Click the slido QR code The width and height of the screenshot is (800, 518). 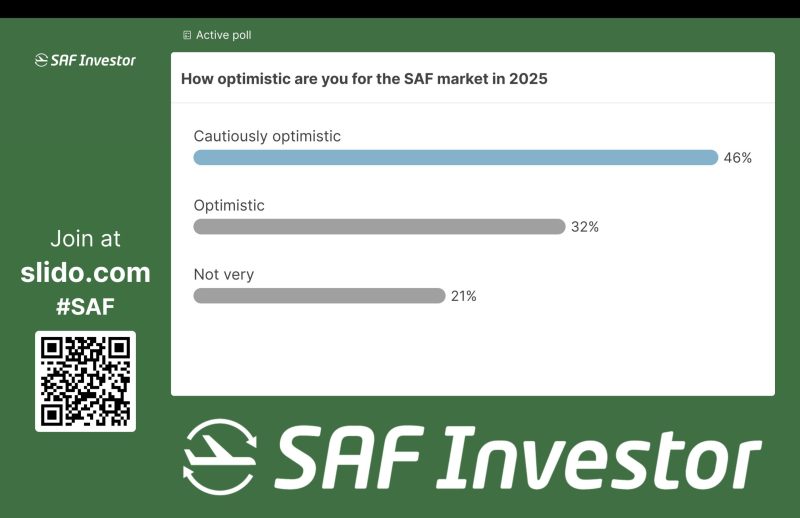85,381
